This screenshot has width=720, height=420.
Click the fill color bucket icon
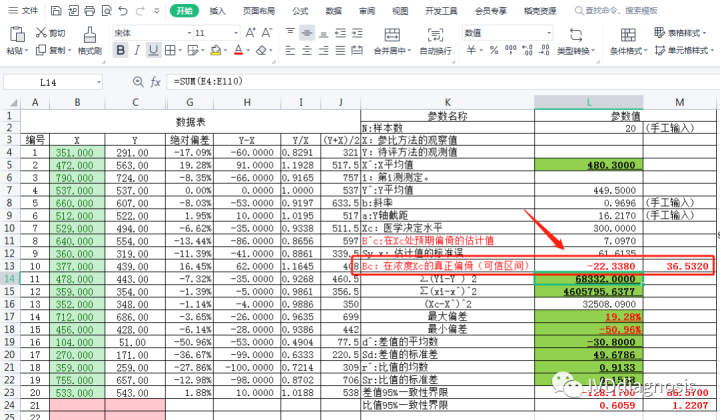pyautogui.click(x=215, y=50)
